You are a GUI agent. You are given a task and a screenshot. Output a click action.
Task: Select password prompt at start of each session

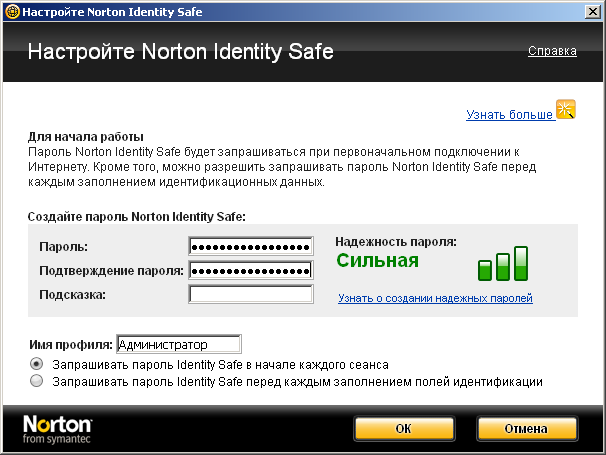pos(37,364)
